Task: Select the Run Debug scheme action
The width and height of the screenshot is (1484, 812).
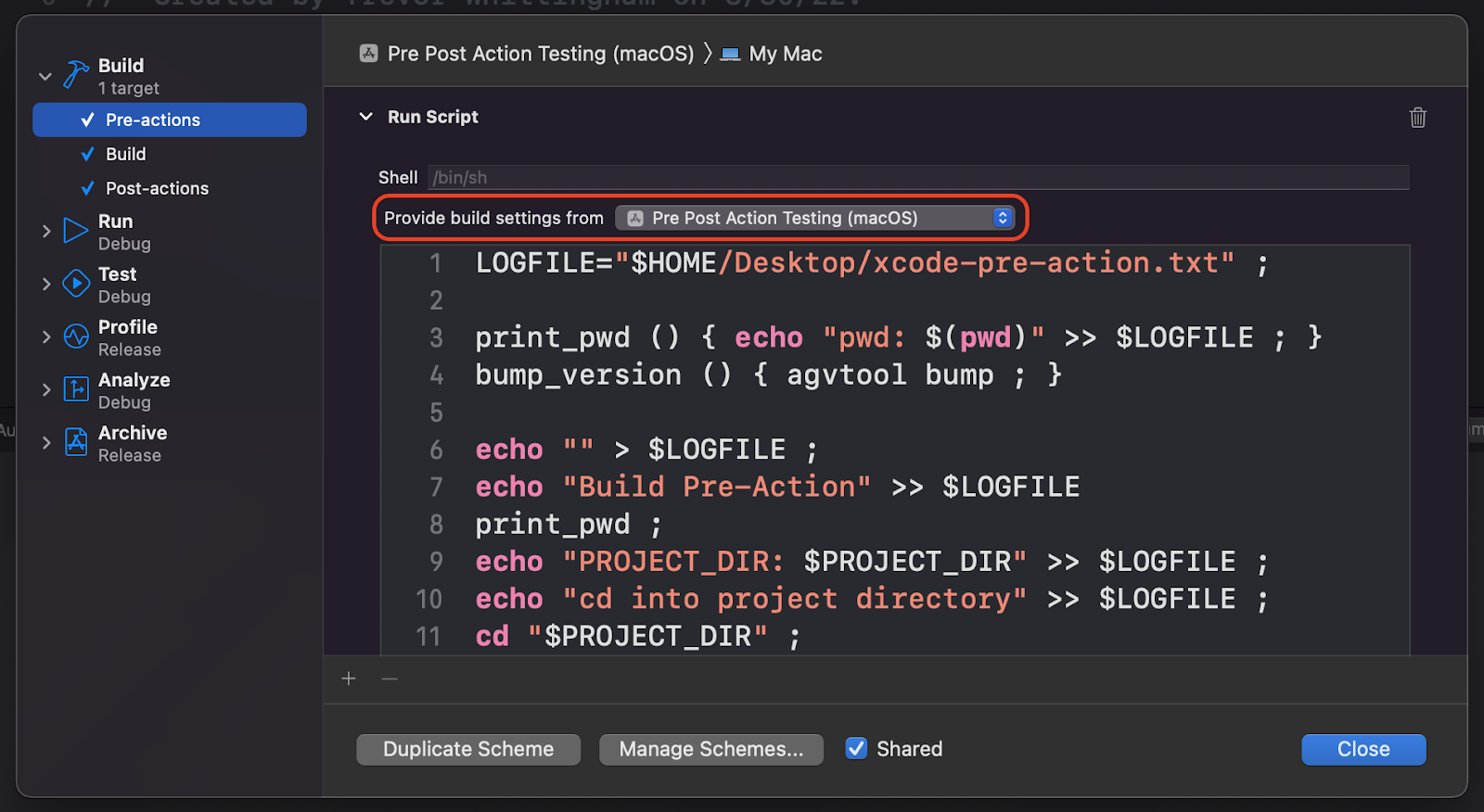Action: [124, 232]
